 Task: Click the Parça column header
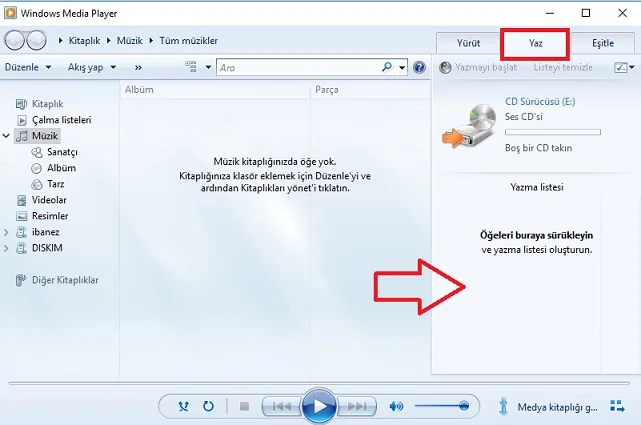coord(370,89)
